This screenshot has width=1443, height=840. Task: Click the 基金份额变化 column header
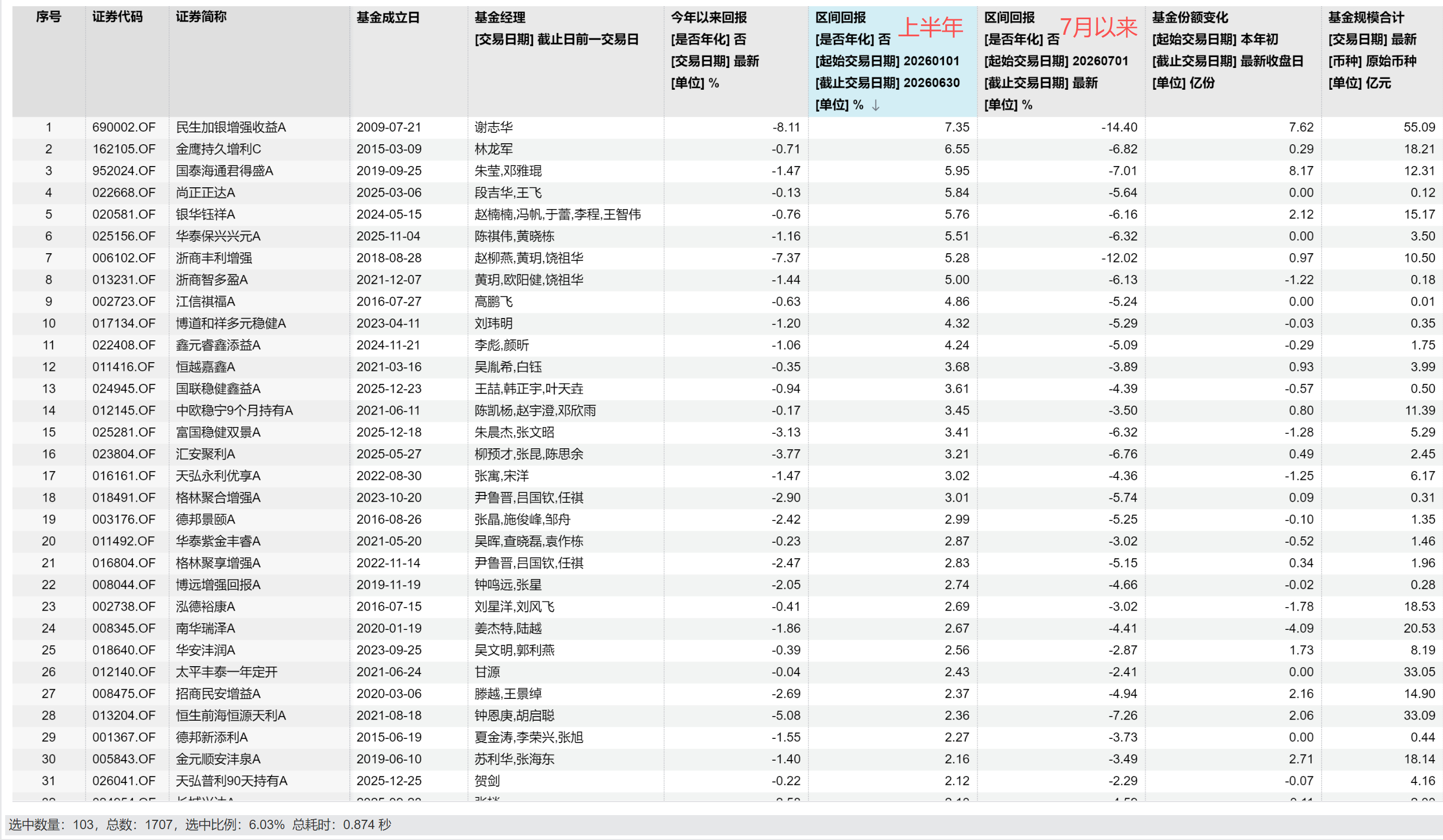(1190, 17)
